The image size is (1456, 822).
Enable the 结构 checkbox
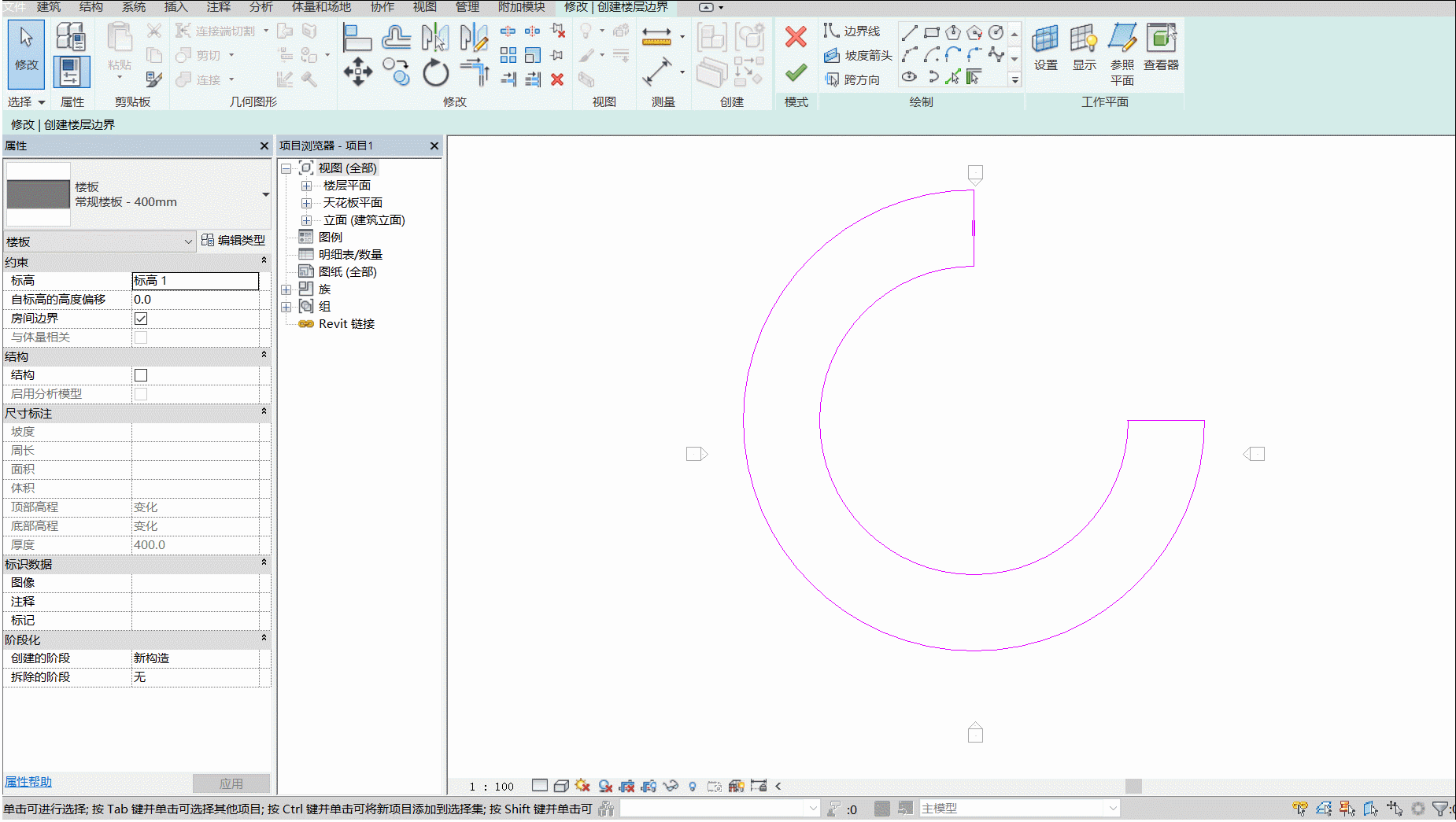[x=141, y=375]
